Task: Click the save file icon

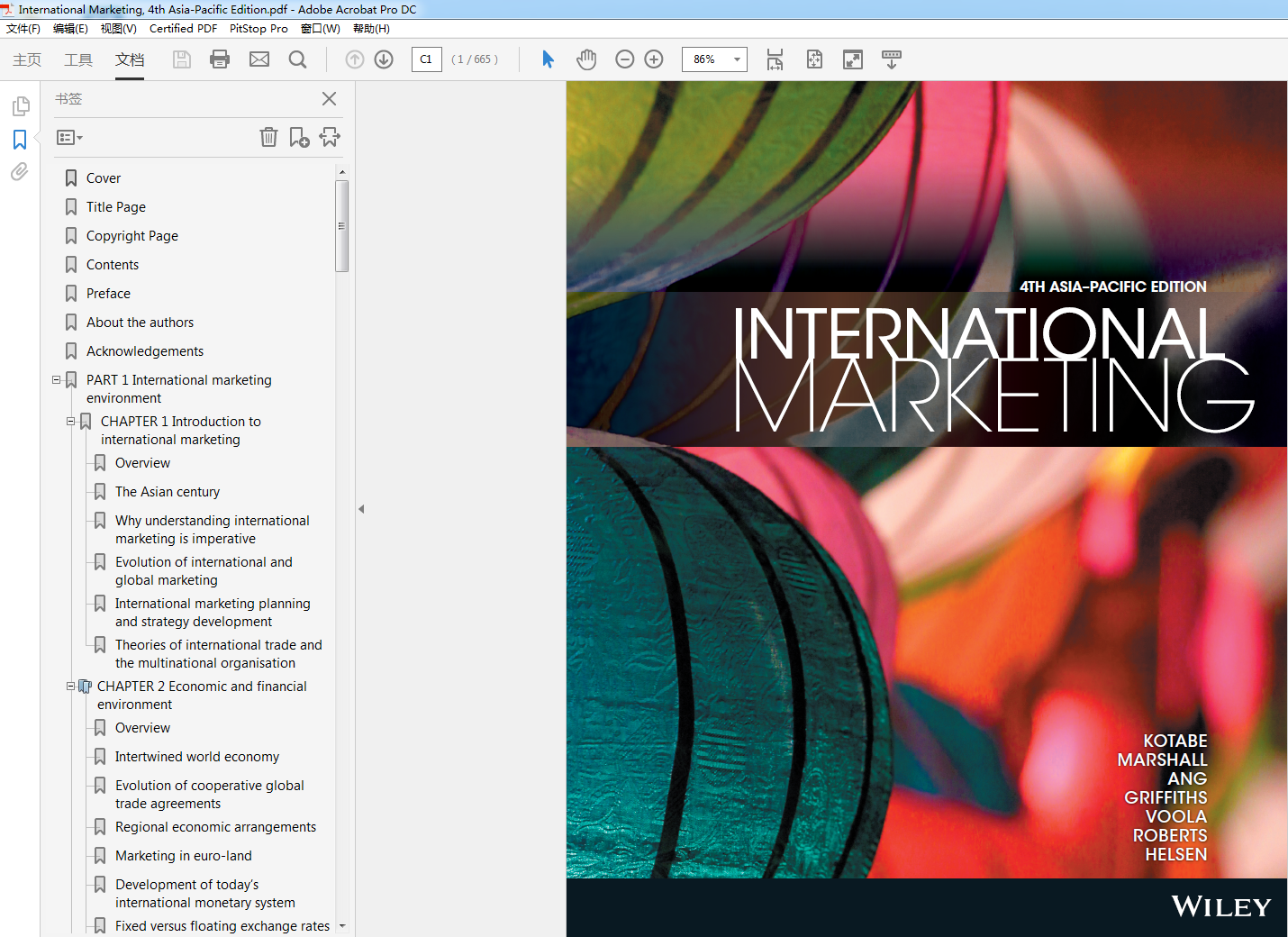Action: click(182, 59)
